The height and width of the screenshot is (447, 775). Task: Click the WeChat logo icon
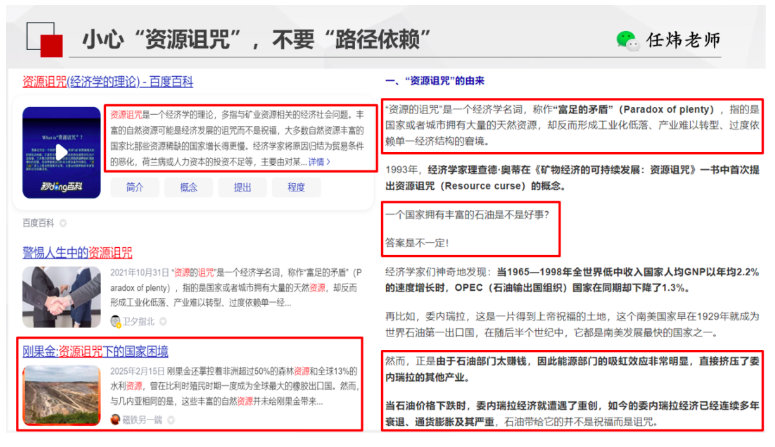click(627, 40)
